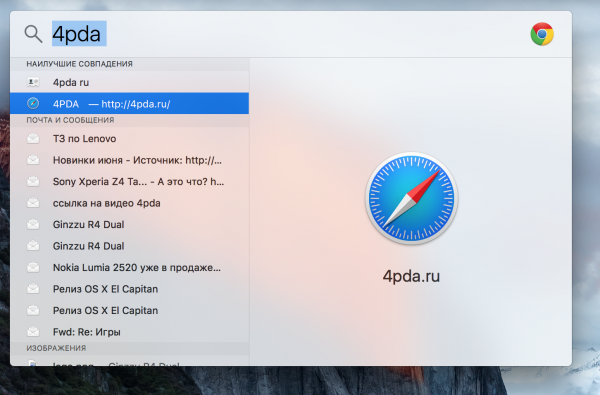Open the large Safari compass icon preview
600x395 pixels.
click(x=411, y=198)
